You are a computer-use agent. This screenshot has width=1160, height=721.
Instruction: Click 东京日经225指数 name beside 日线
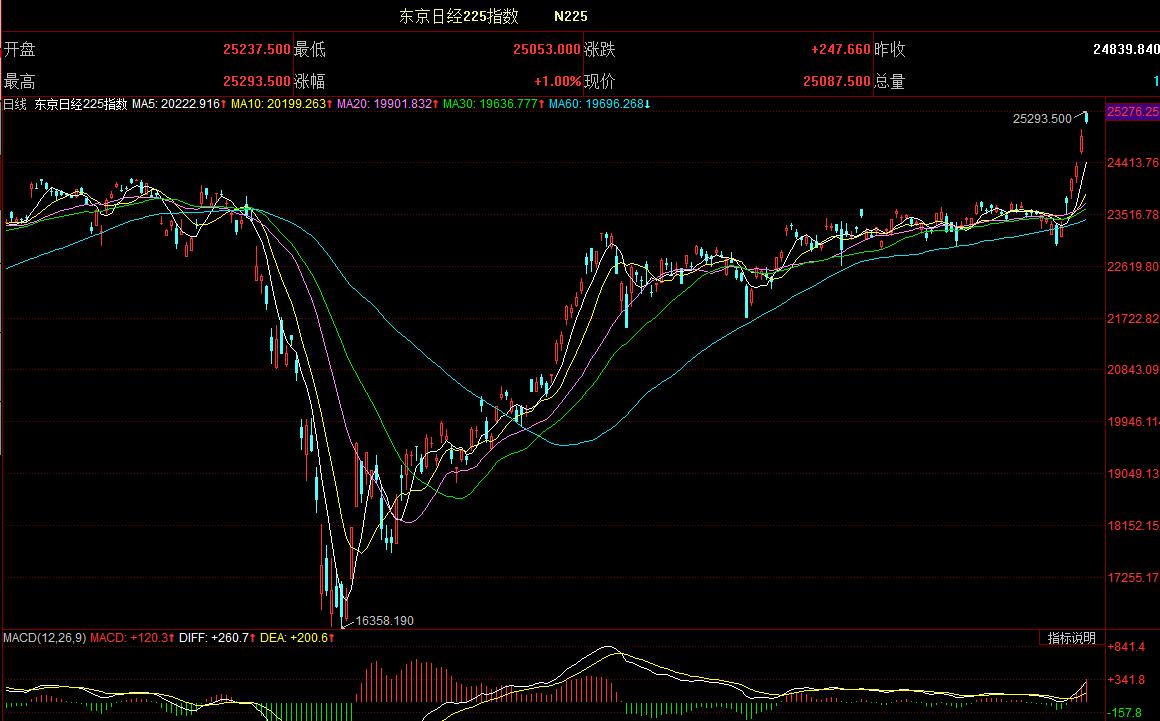click(x=81, y=104)
